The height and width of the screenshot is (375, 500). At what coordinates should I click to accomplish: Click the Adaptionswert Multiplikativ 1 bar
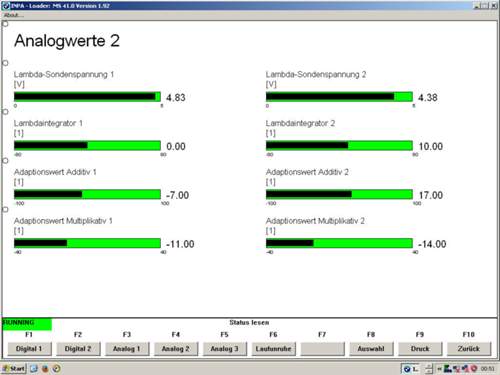pyautogui.click(x=87, y=243)
